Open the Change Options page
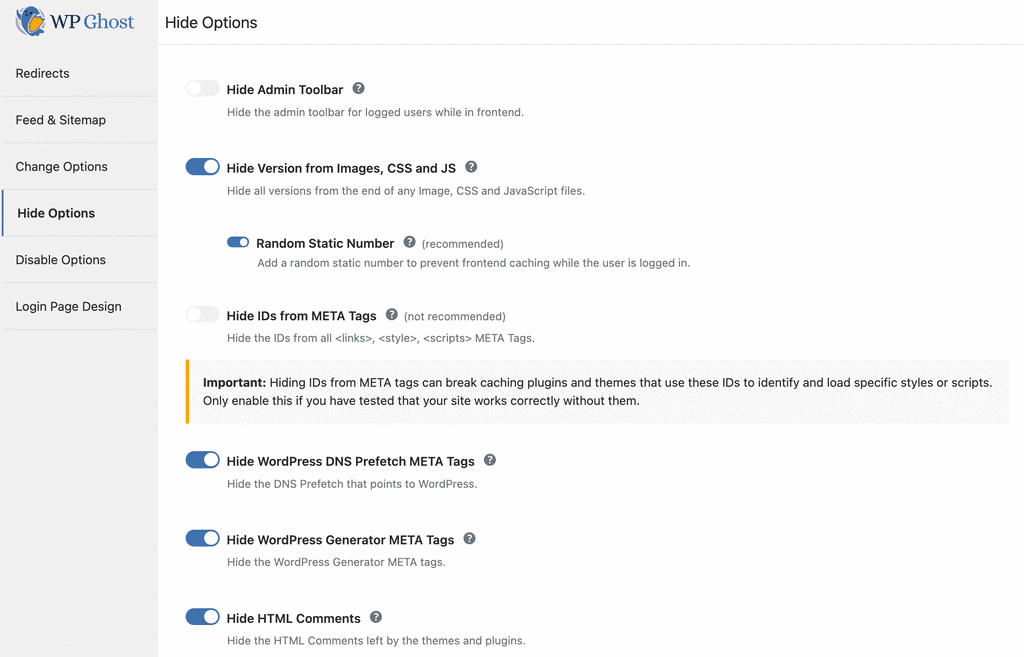Image resolution: width=1024 pixels, height=657 pixels. tap(62, 166)
